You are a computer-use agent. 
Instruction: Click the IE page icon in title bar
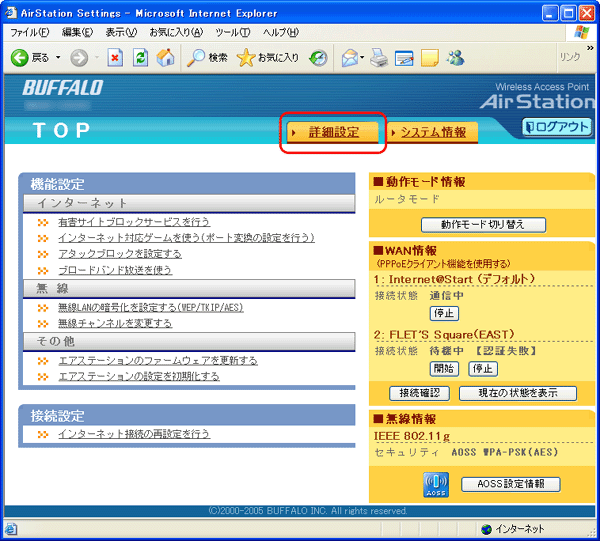tap(11, 13)
